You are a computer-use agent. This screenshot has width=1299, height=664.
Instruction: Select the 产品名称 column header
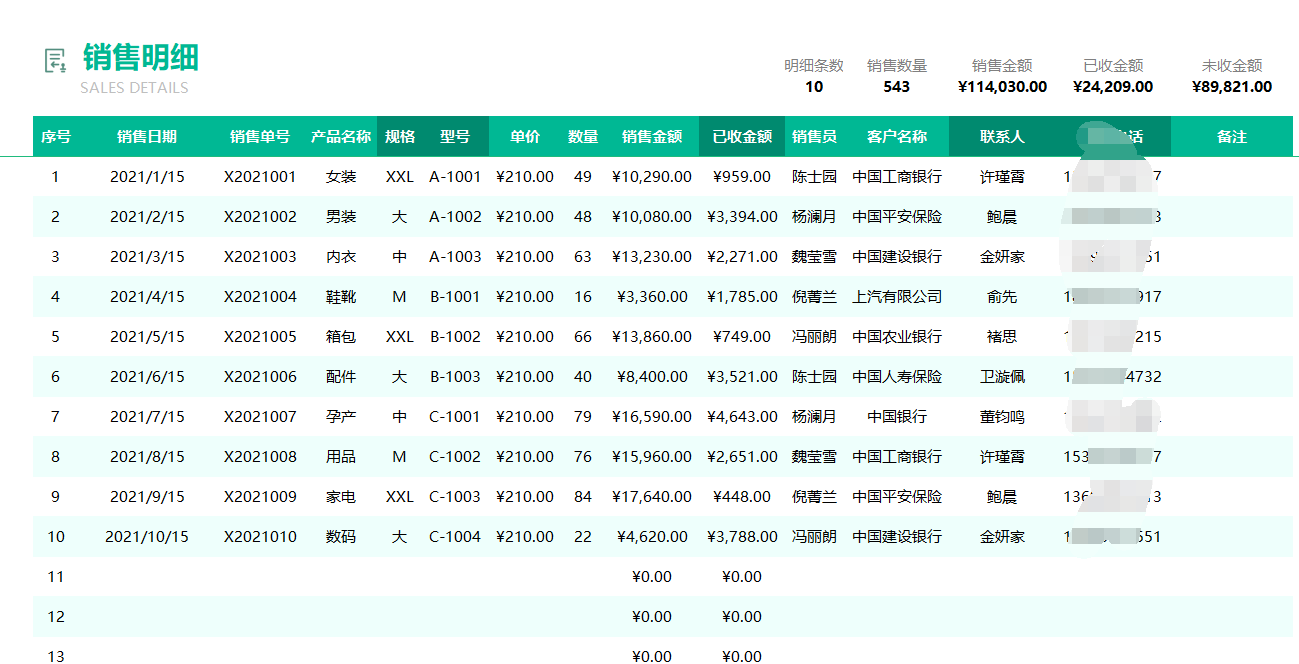click(x=341, y=137)
